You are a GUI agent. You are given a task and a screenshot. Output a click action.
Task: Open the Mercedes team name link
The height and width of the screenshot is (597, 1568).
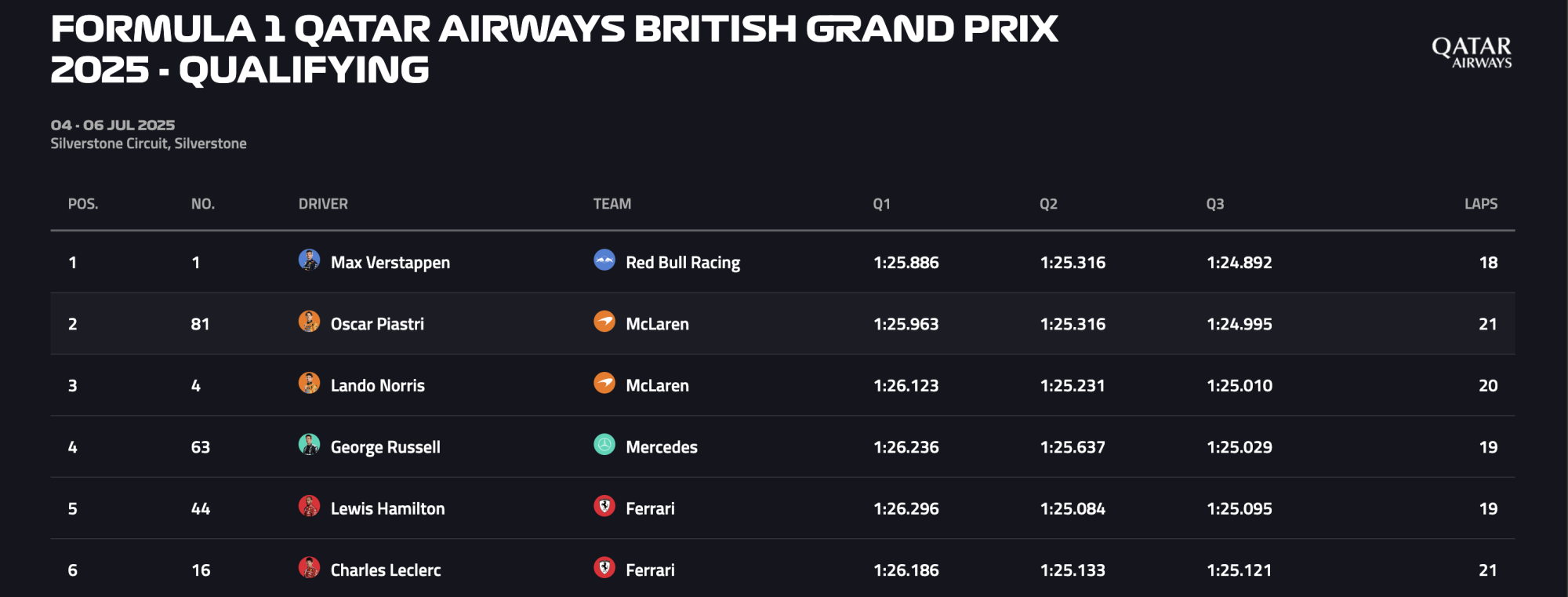click(x=662, y=447)
